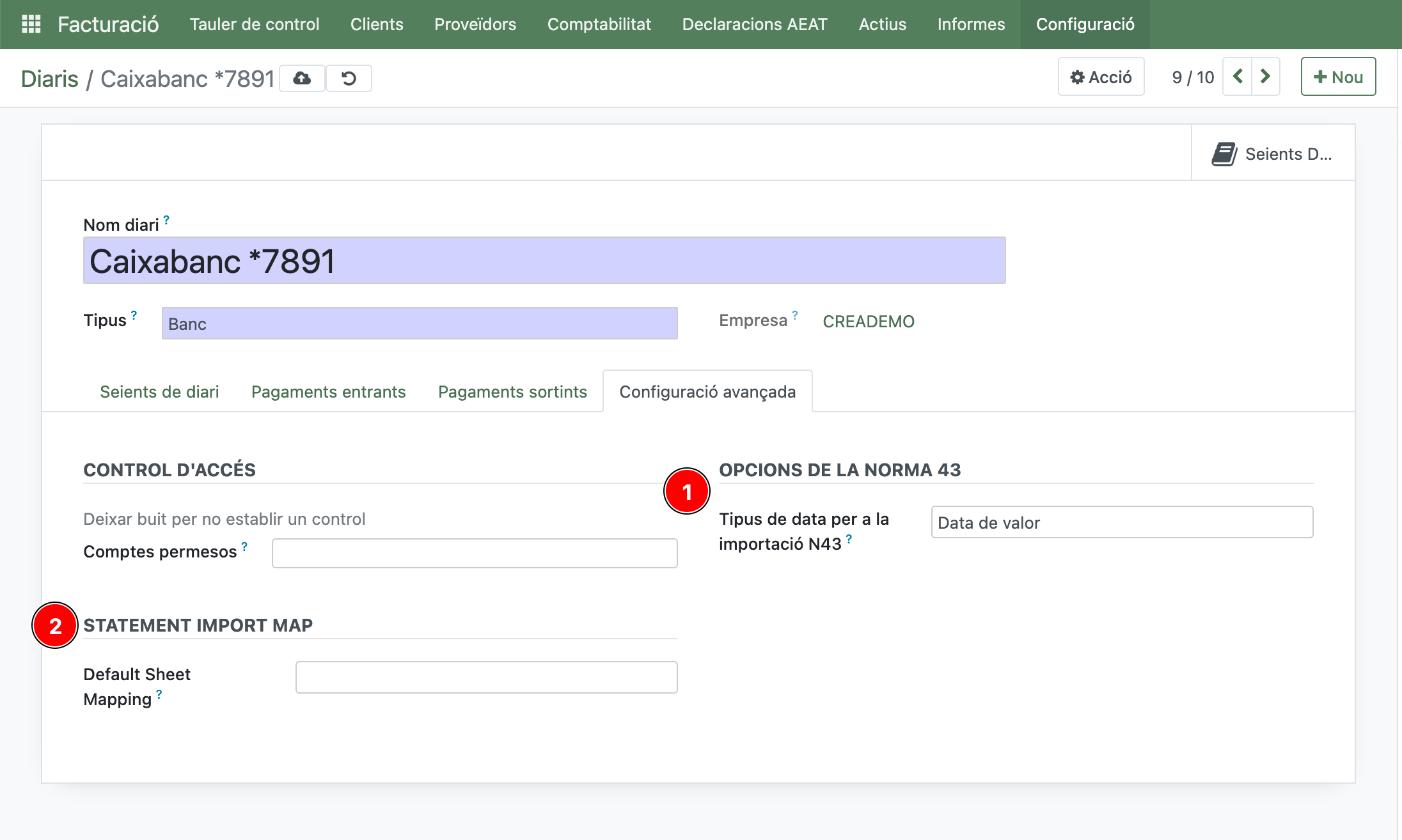Click the cloud upload save icon
The height and width of the screenshot is (840, 1402).
pyautogui.click(x=302, y=79)
